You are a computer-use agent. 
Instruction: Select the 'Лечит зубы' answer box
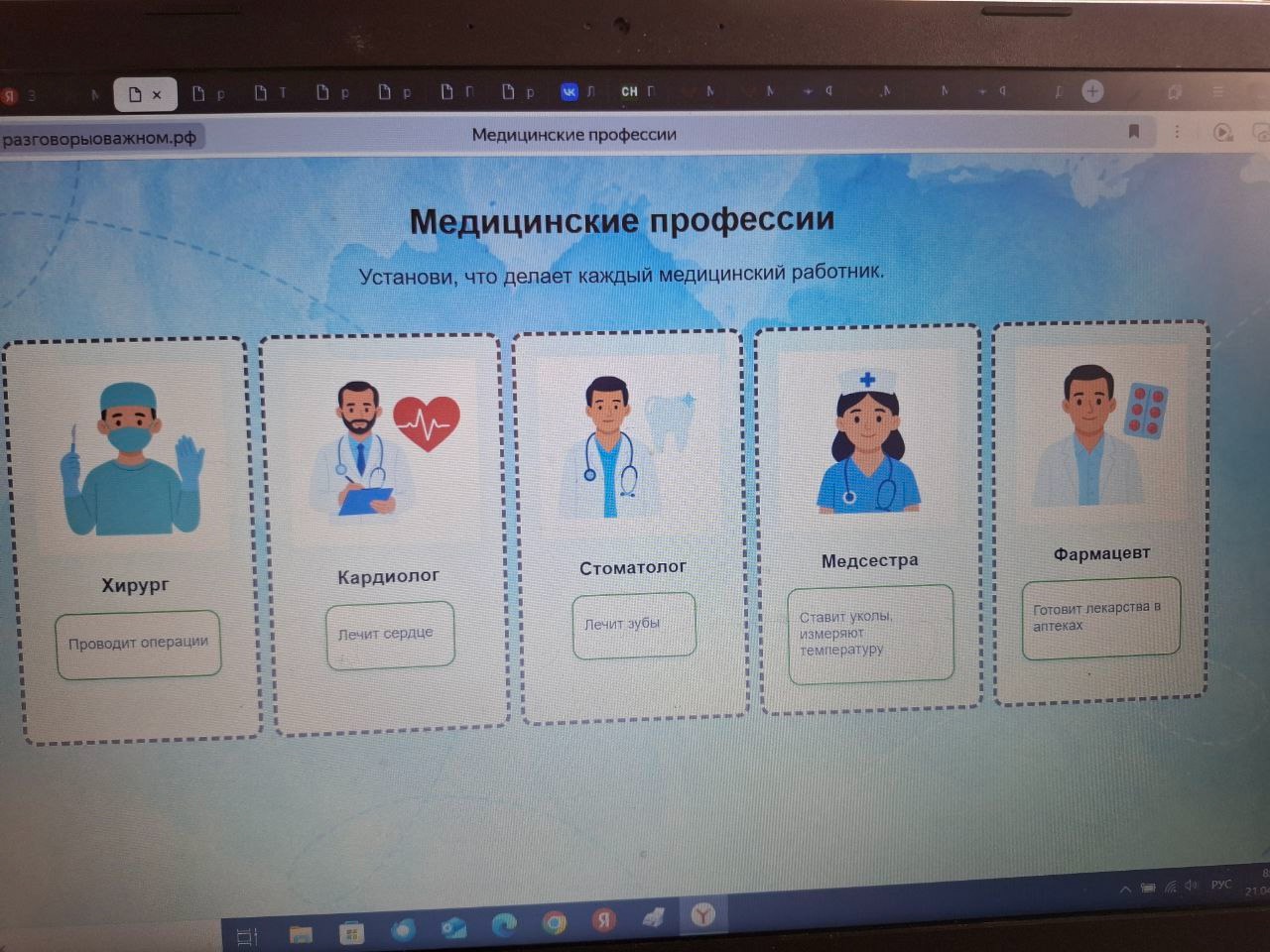633,625
